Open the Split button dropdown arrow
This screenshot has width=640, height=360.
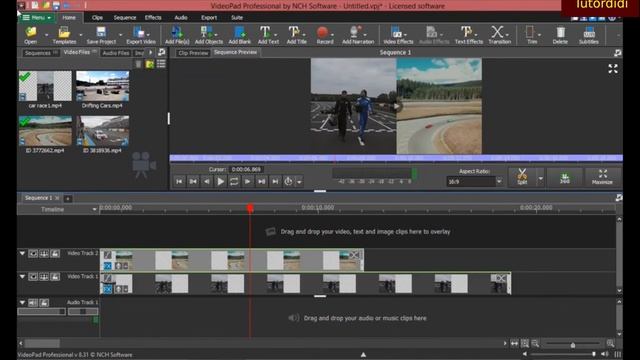[x=541, y=178]
